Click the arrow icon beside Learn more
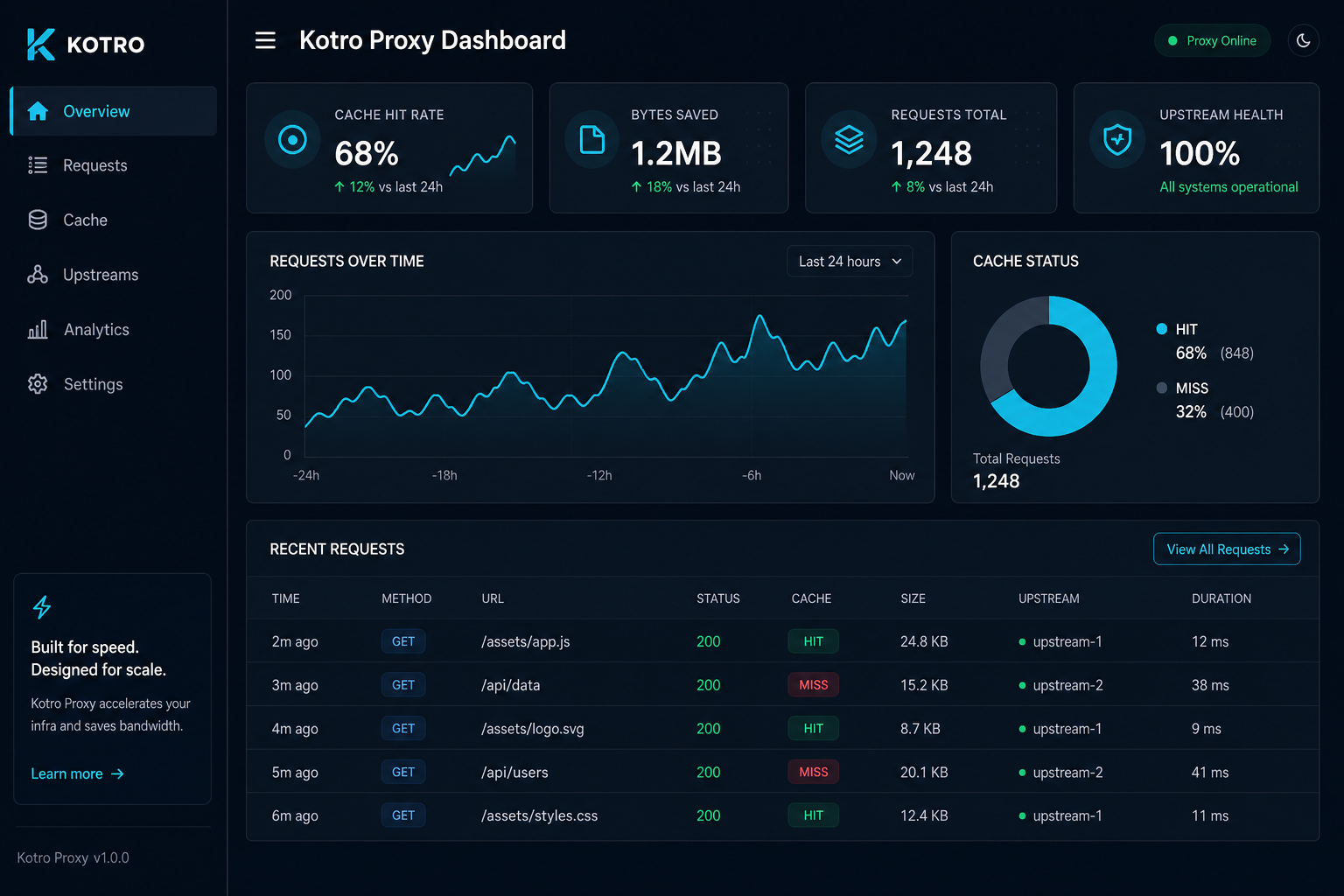 [x=117, y=773]
